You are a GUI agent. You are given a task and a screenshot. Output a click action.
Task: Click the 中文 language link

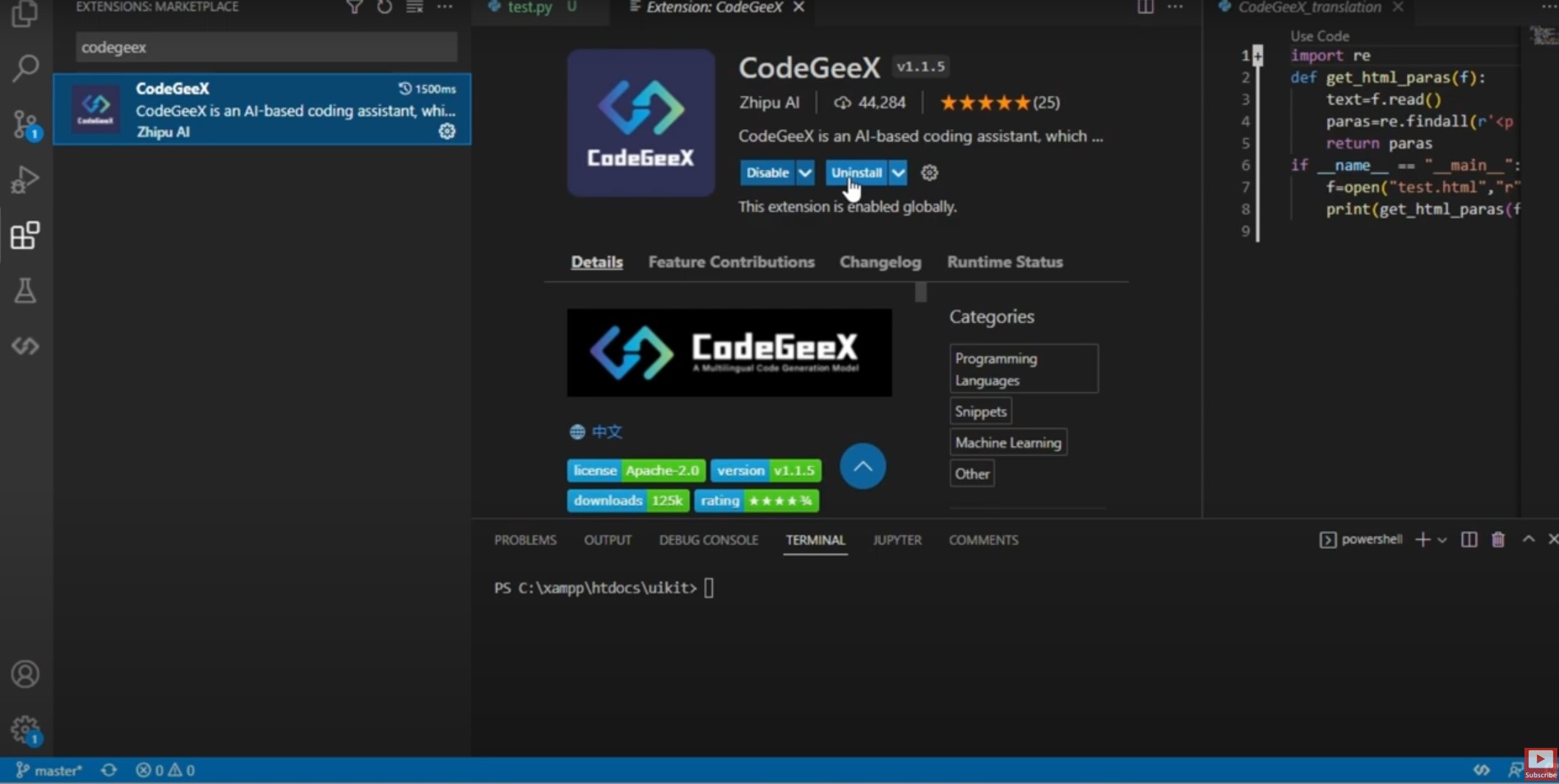(607, 431)
